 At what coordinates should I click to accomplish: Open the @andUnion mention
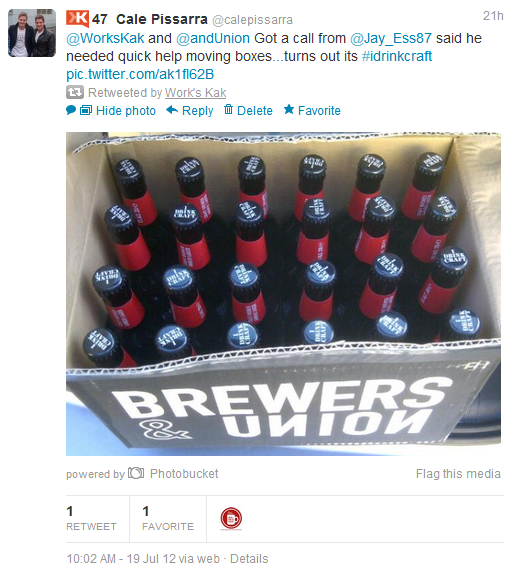point(213,38)
